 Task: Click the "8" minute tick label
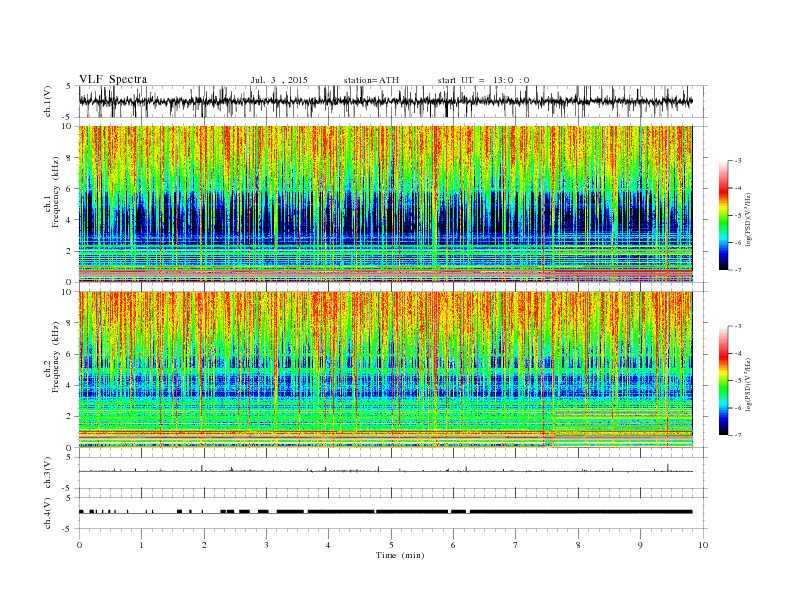[578, 545]
